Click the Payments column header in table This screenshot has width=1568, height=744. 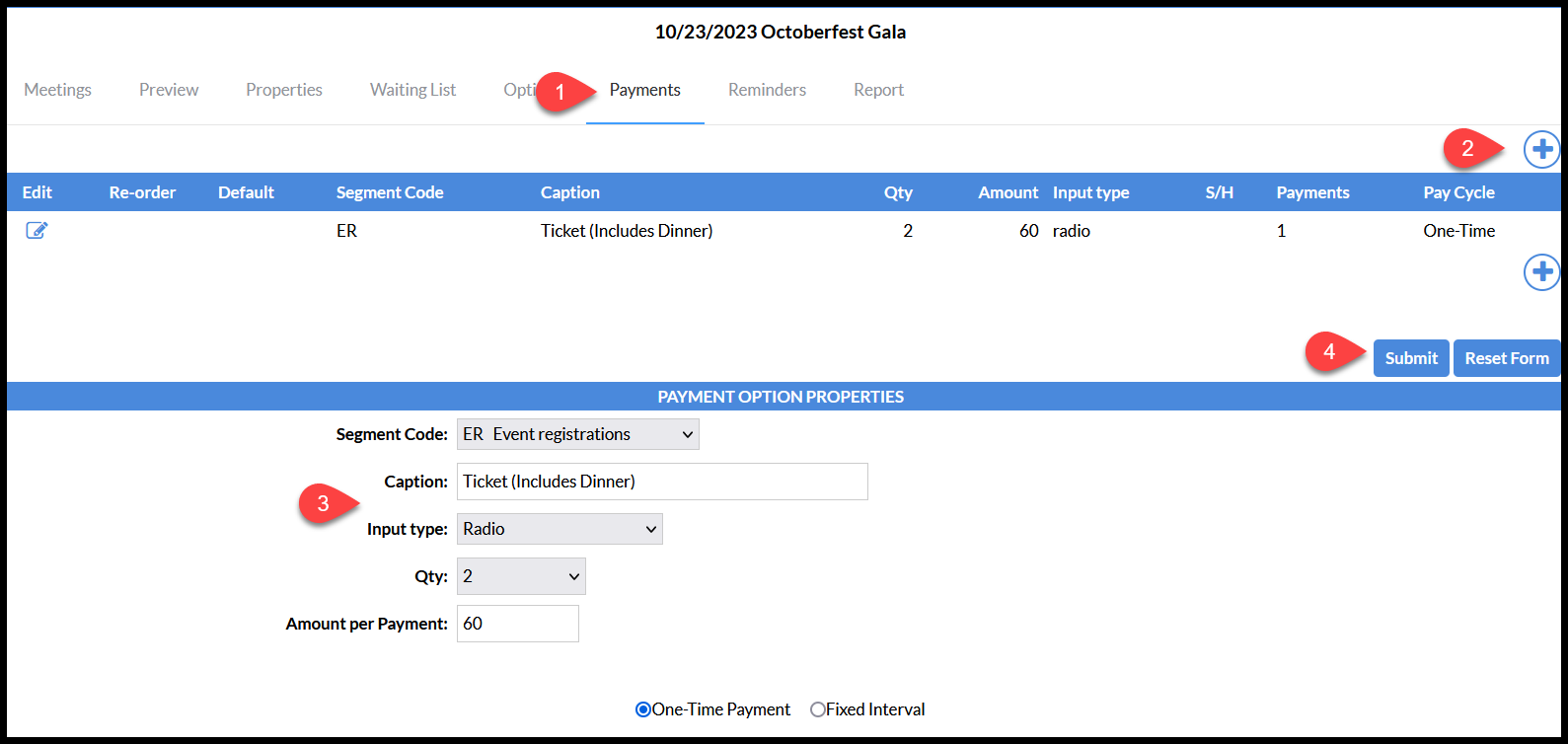(1312, 192)
